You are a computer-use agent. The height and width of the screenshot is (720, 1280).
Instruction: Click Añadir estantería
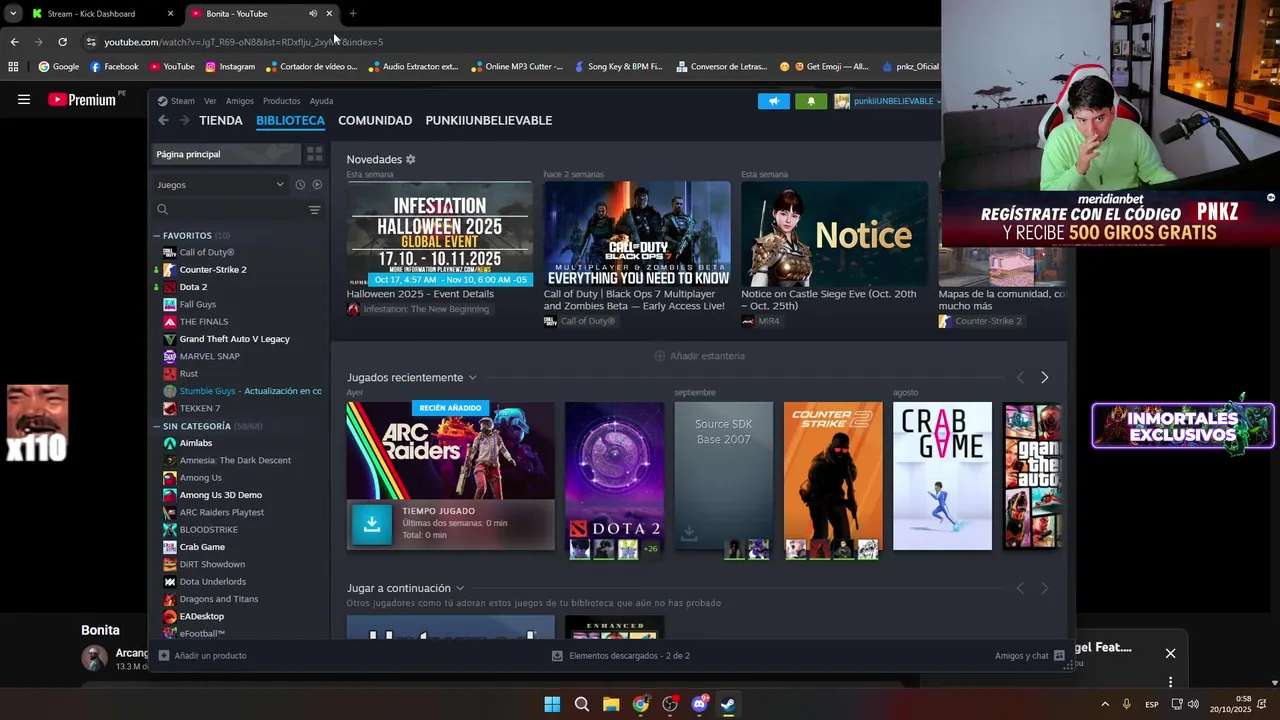pyautogui.click(x=699, y=356)
